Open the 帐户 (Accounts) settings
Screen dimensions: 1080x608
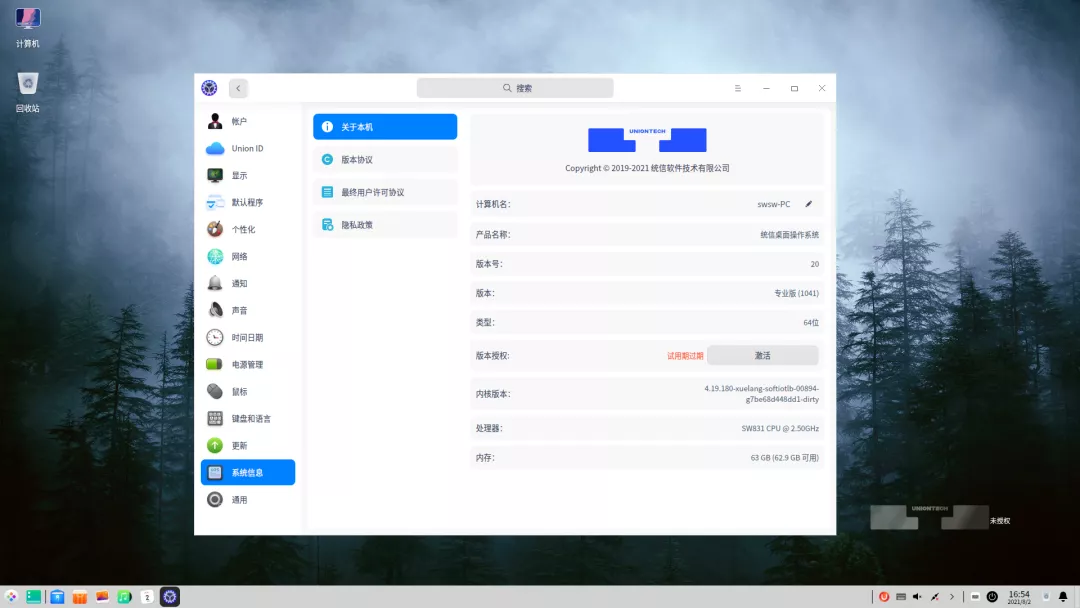pyautogui.click(x=248, y=121)
